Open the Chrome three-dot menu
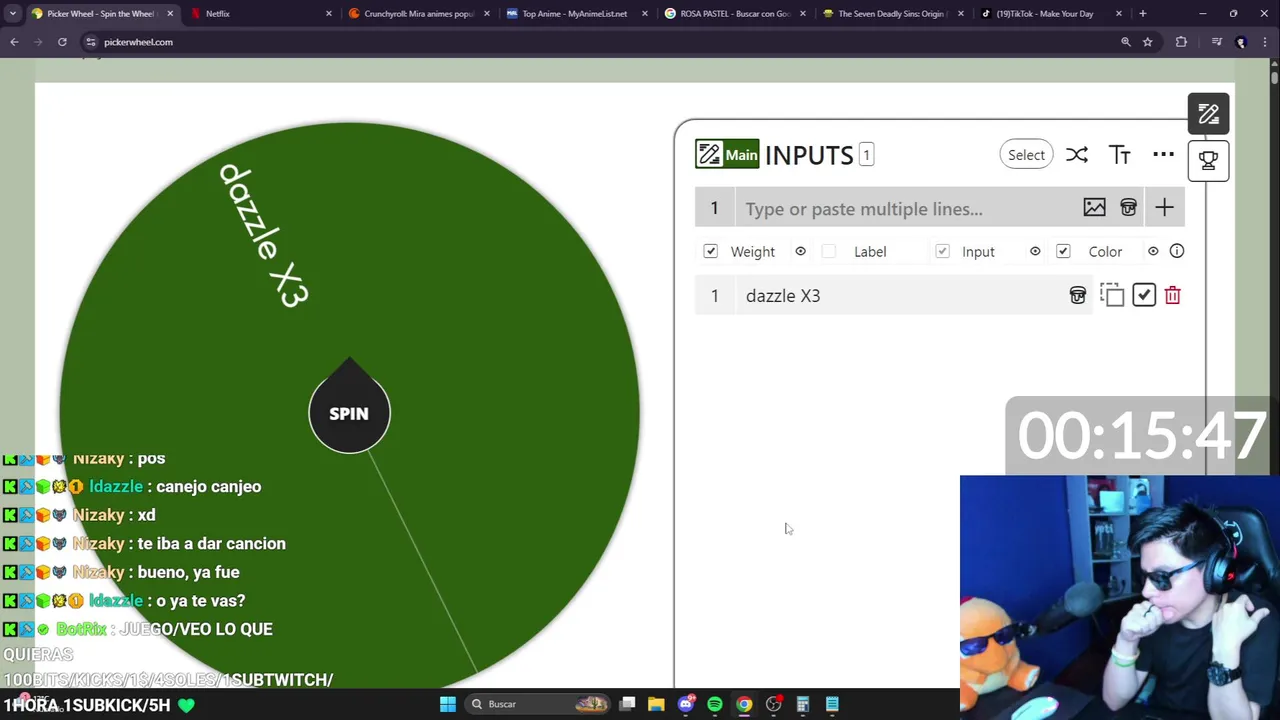Image resolution: width=1280 pixels, height=720 pixels. click(1266, 42)
